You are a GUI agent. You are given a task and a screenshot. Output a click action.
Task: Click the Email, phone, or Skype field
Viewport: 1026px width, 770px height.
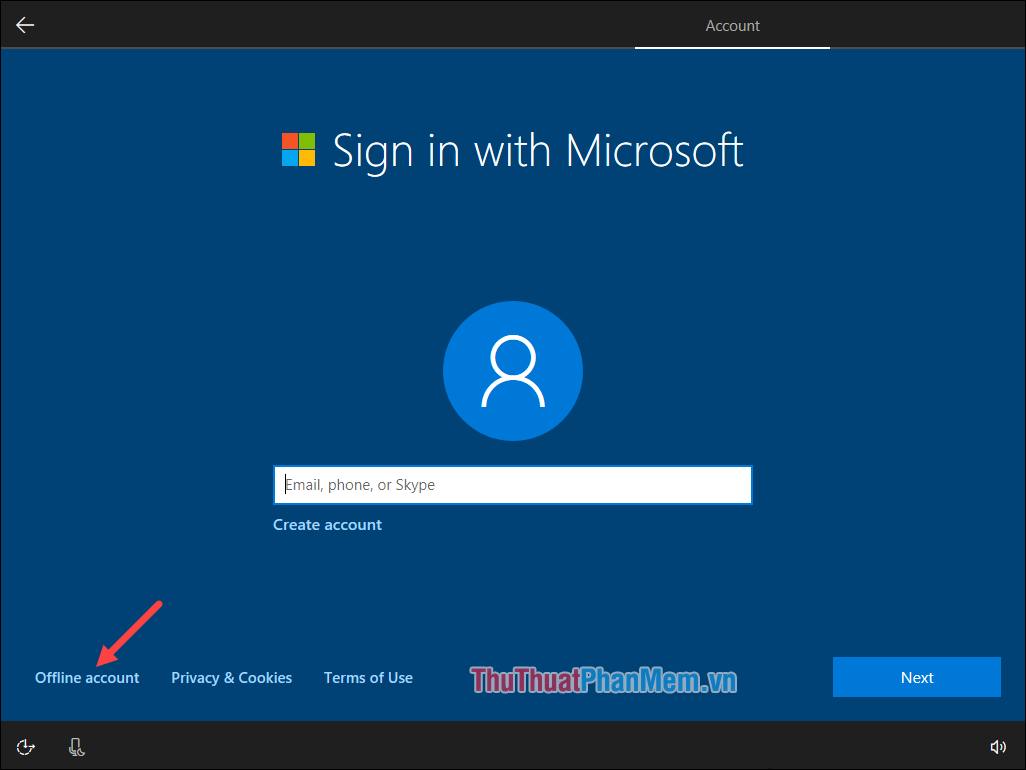[x=512, y=484]
